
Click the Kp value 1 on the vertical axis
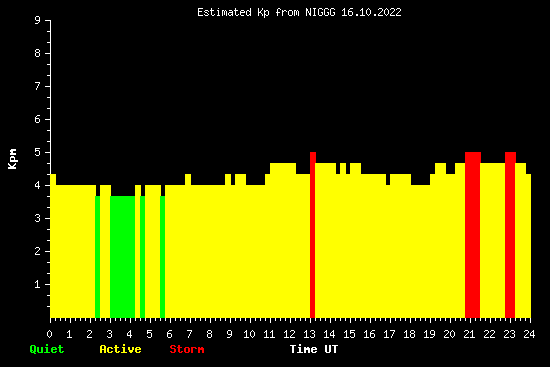[x=37, y=284]
